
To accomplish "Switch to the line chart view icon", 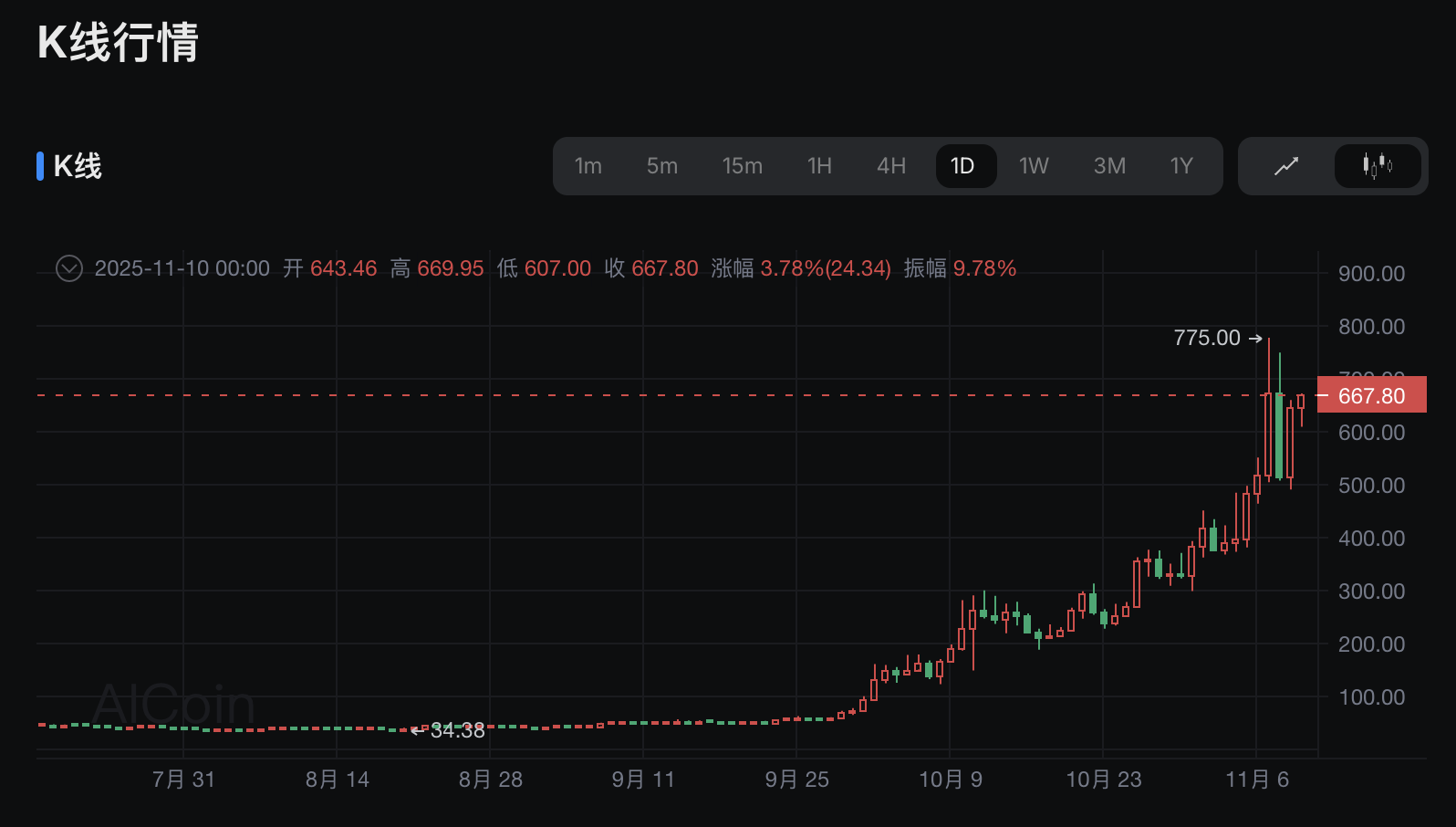I will click(x=1286, y=166).
